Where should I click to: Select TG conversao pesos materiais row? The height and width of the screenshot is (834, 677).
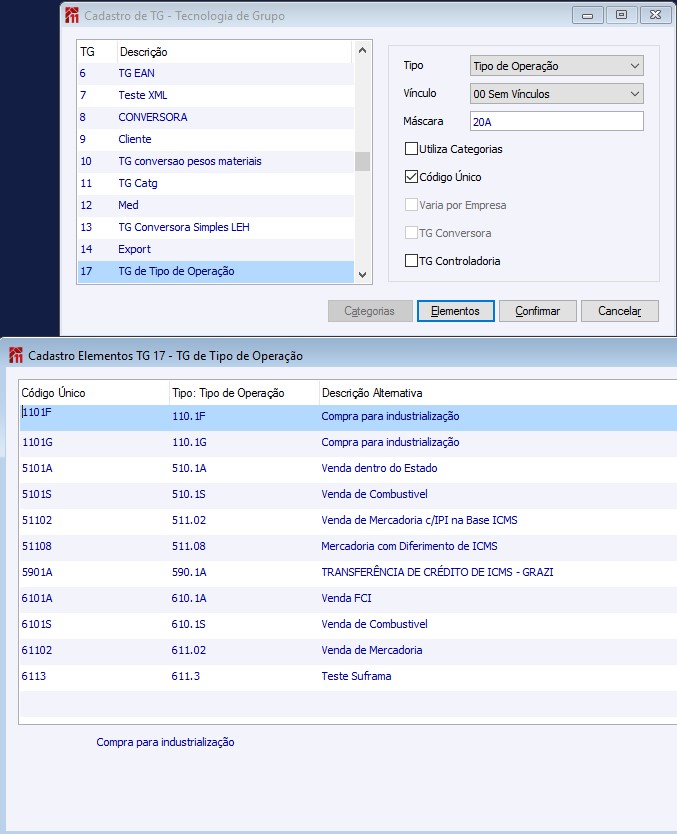point(216,161)
